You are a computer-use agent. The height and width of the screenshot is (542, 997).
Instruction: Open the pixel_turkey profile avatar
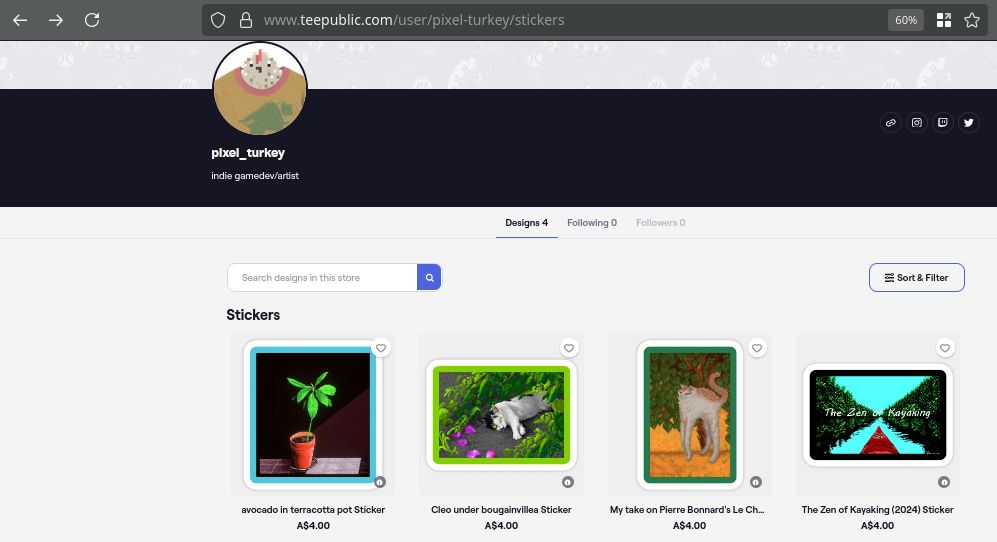click(x=259, y=88)
